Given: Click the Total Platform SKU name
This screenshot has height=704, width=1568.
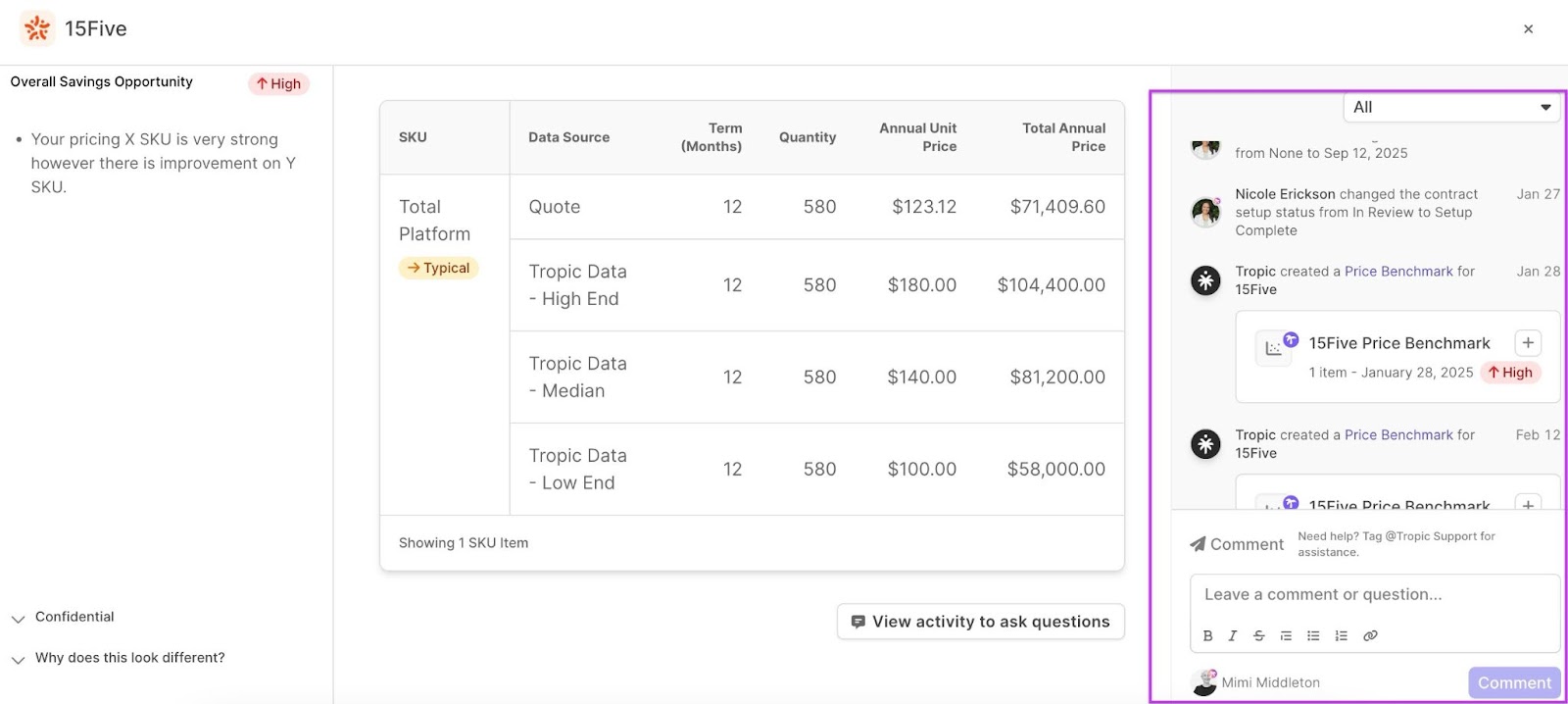Looking at the screenshot, I should click(x=434, y=221).
